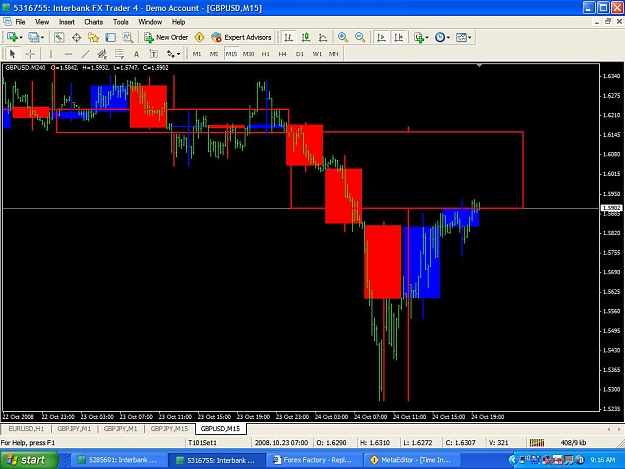Select the Fibonacci Retracement tool
This screenshot has width=625, height=469.
pyautogui.click(x=119, y=54)
